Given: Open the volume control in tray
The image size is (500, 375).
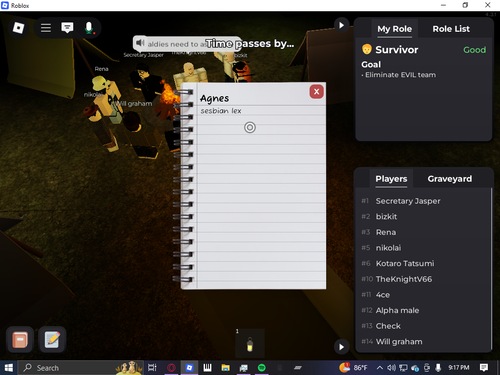Looking at the screenshot, I should pos(391,368).
